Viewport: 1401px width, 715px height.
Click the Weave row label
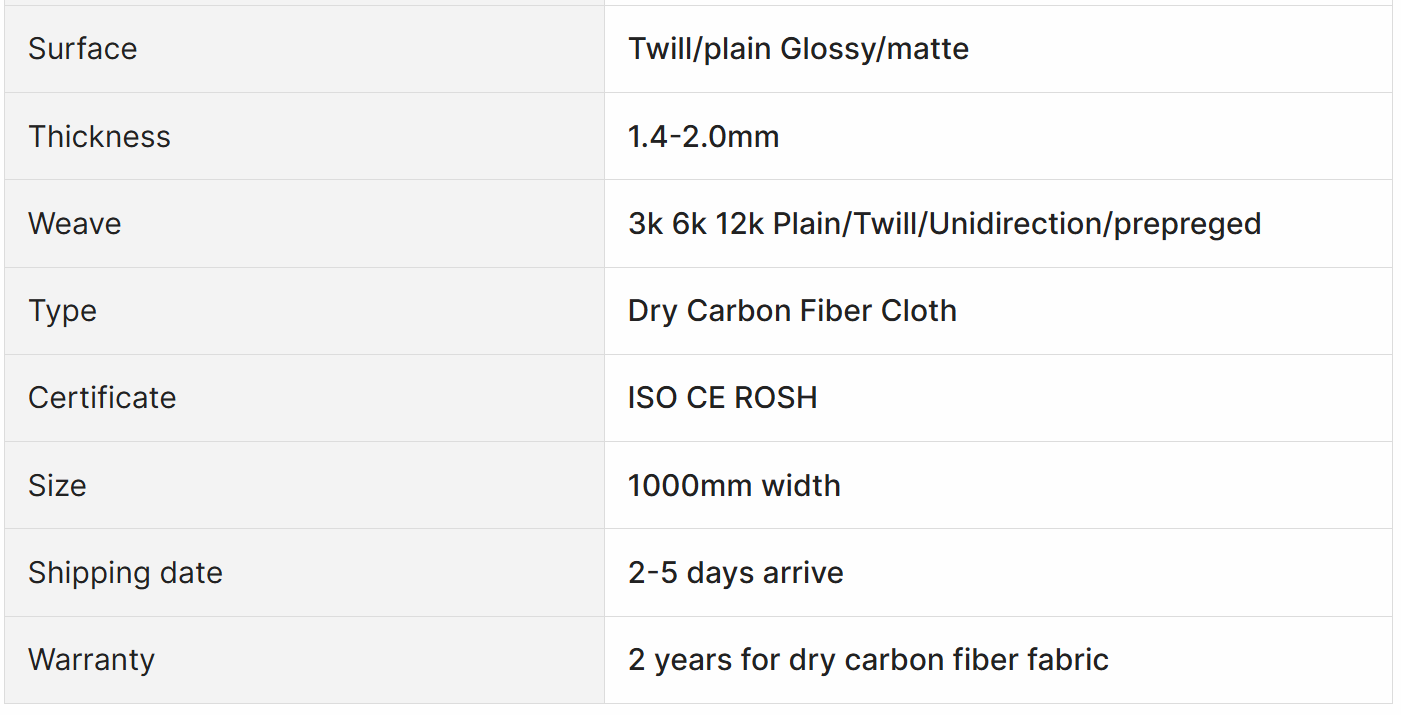[74, 223]
